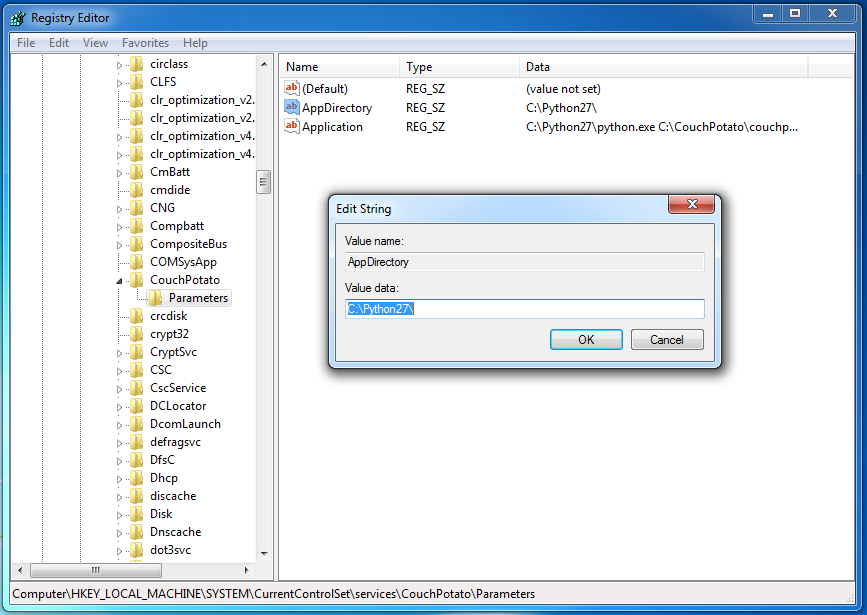Click the Value data input field

(x=525, y=309)
